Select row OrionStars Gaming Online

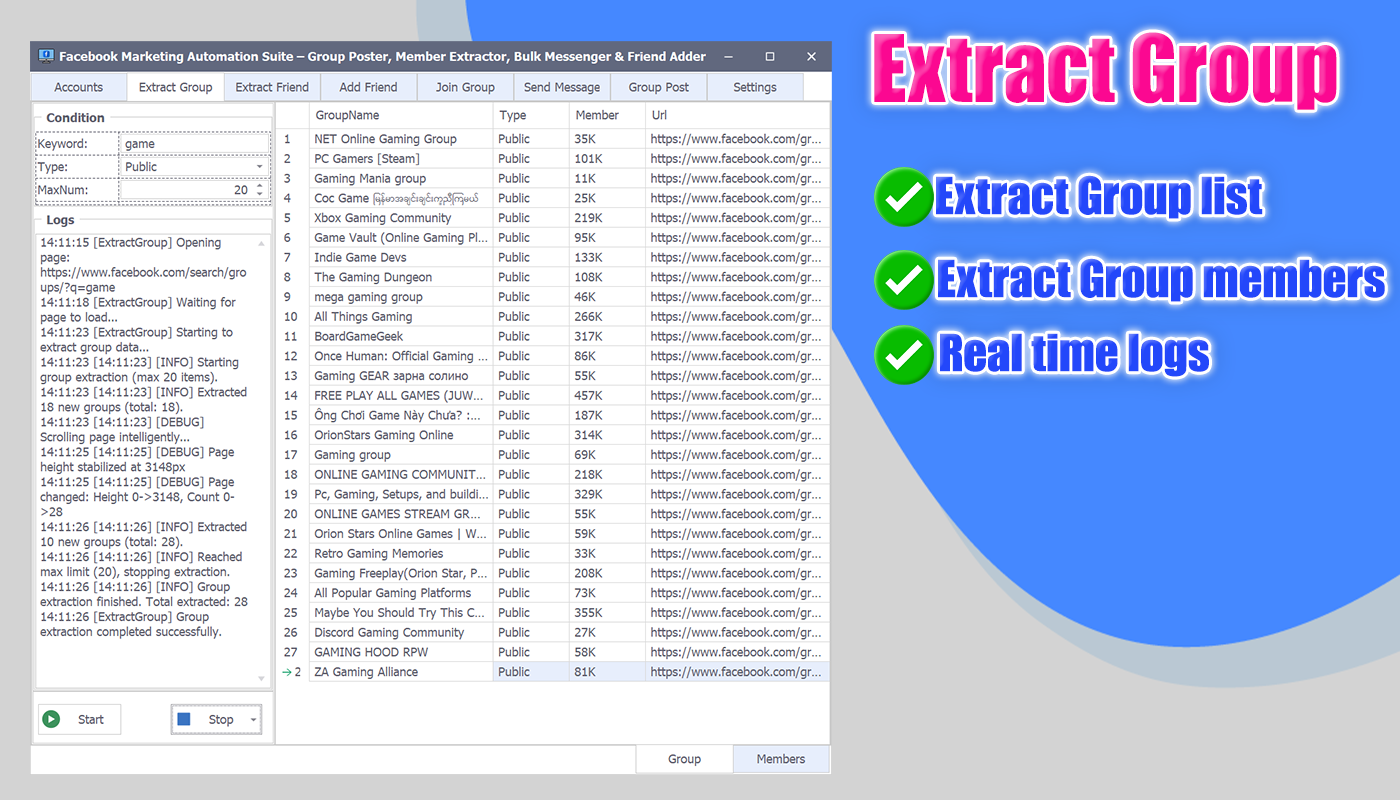click(554, 435)
